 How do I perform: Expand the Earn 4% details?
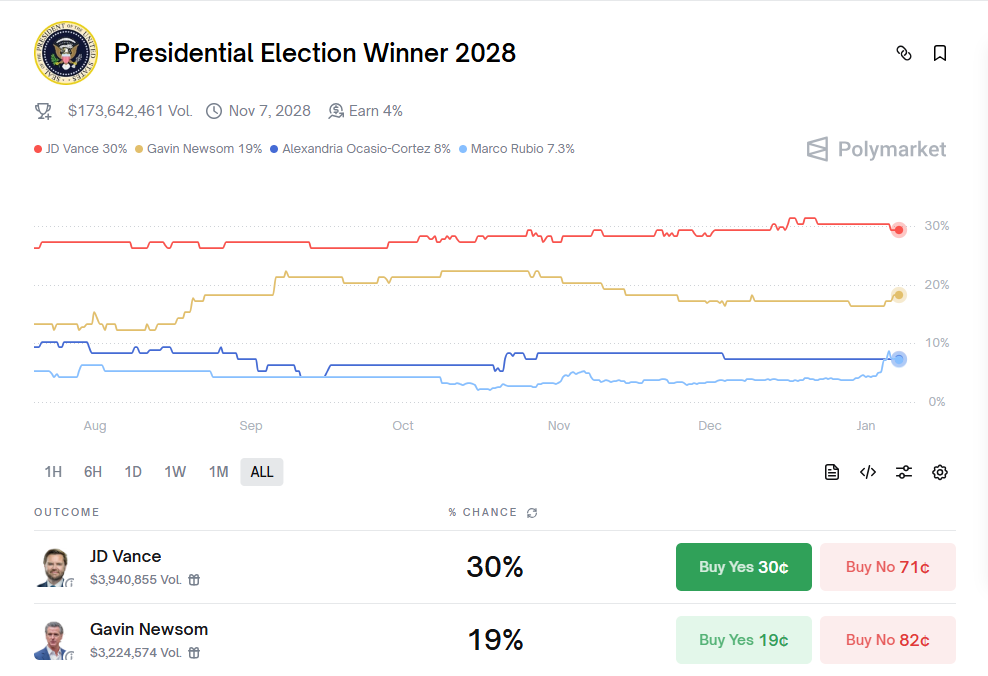(x=366, y=111)
